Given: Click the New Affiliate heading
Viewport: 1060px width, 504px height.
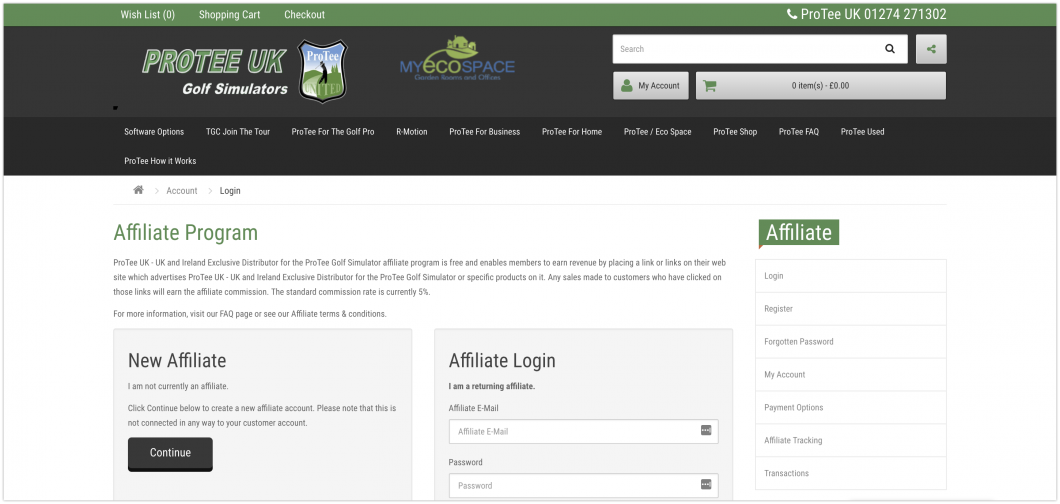Looking at the screenshot, I should click(177, 360).
